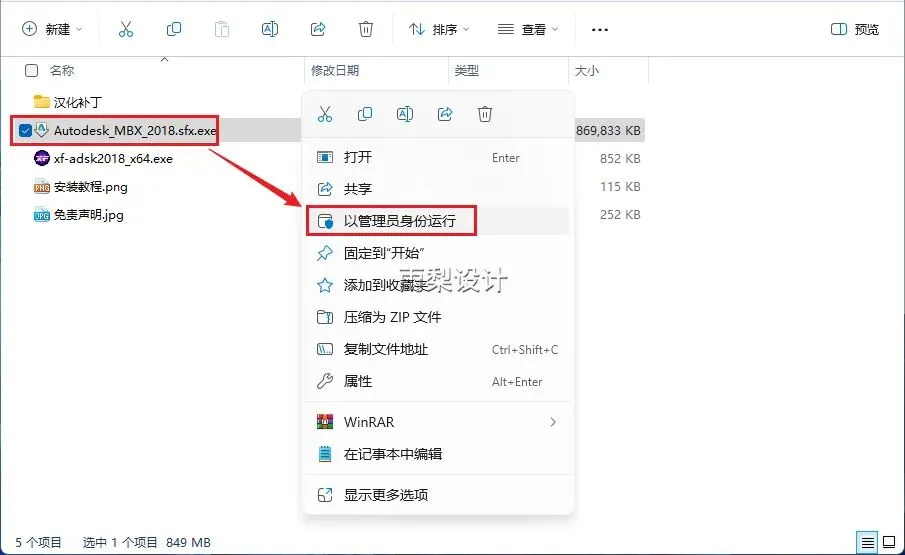
Task: Click the 汉化补丁 folder icon
Action: (42, 102)
